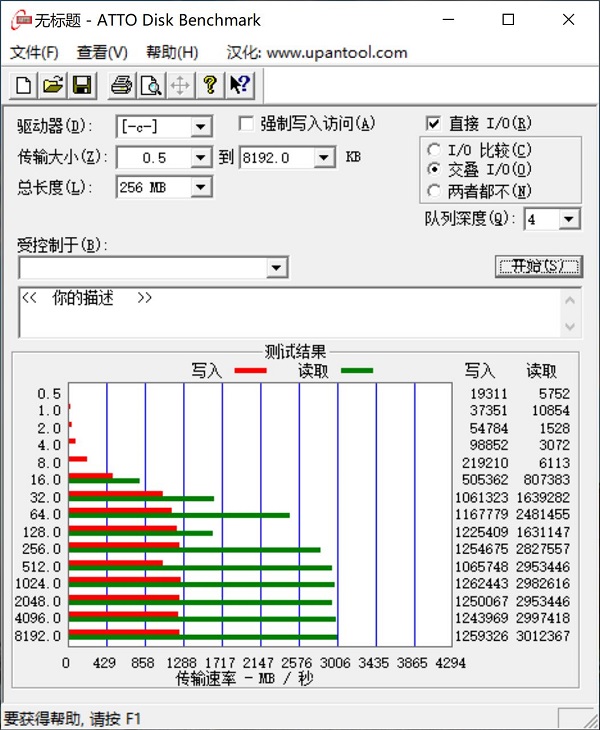Screen dimensions: 600x730
Task: Click the context help arrow icon
Action: (x=239, y=85)
